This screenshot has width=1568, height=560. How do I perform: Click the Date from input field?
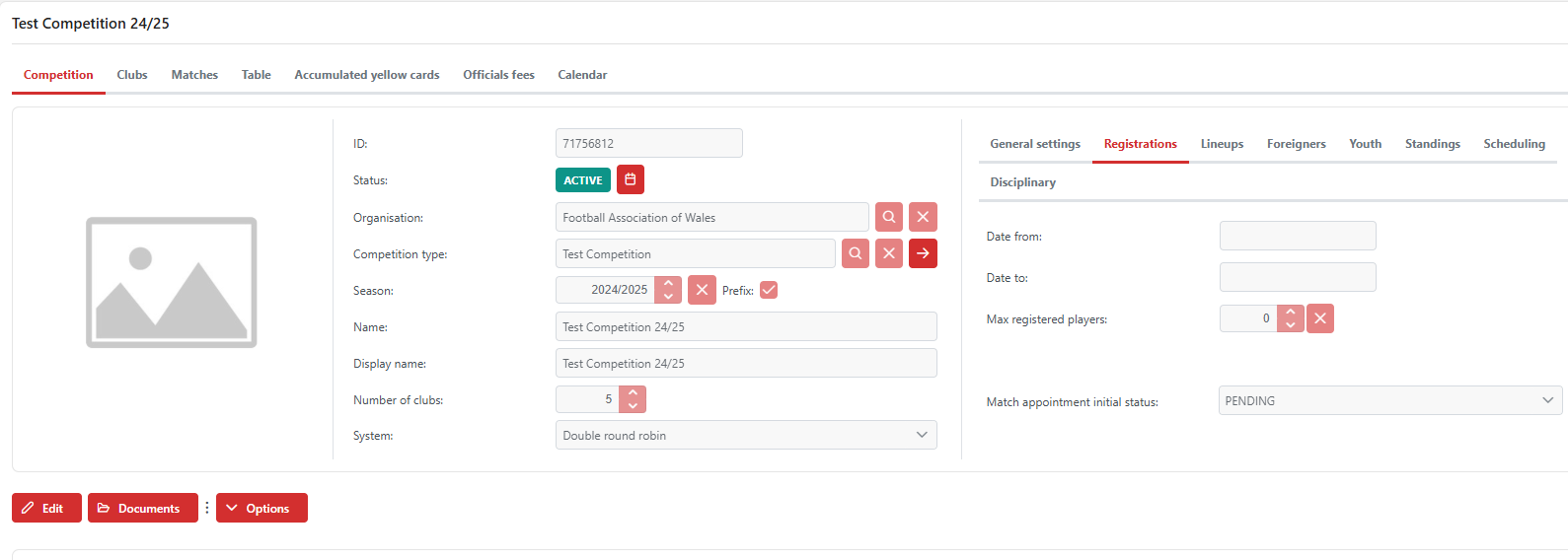[x=1298, y=236]
